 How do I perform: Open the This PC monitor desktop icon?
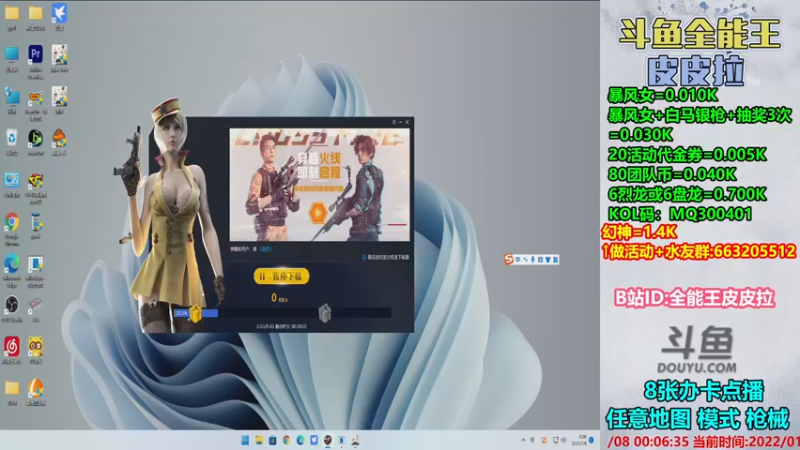(x=12, y=54)
